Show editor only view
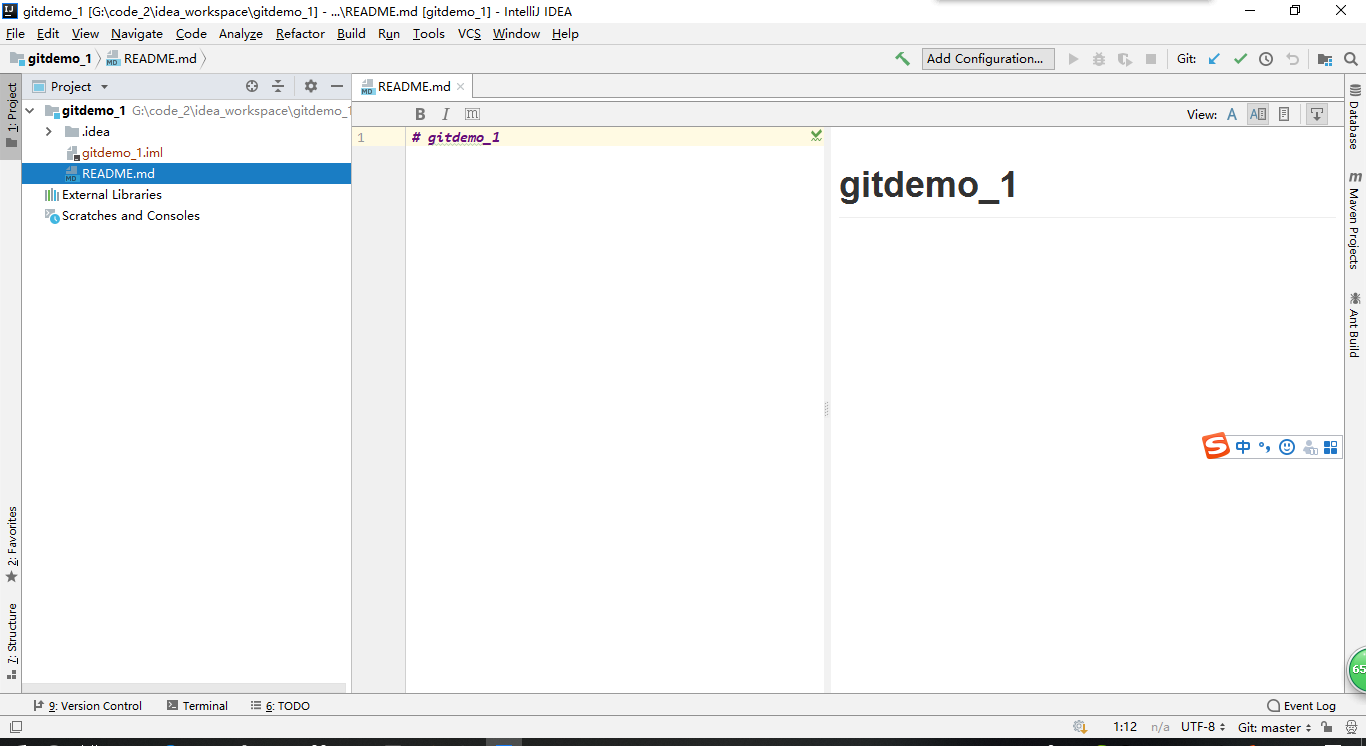Screen dimensions: 1366x746 [x=1232, y=114]
